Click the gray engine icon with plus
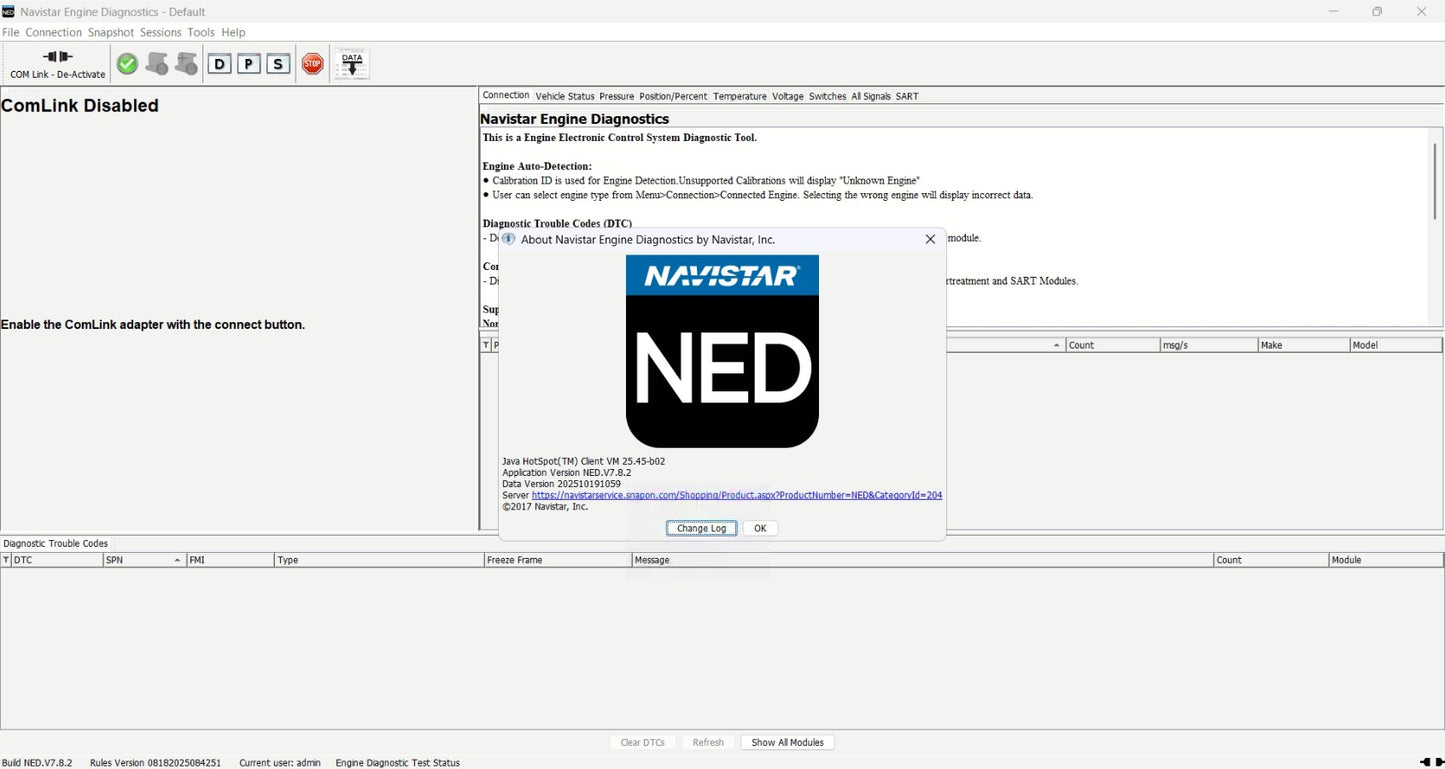Screen dimensions: 1445x769 186,64
